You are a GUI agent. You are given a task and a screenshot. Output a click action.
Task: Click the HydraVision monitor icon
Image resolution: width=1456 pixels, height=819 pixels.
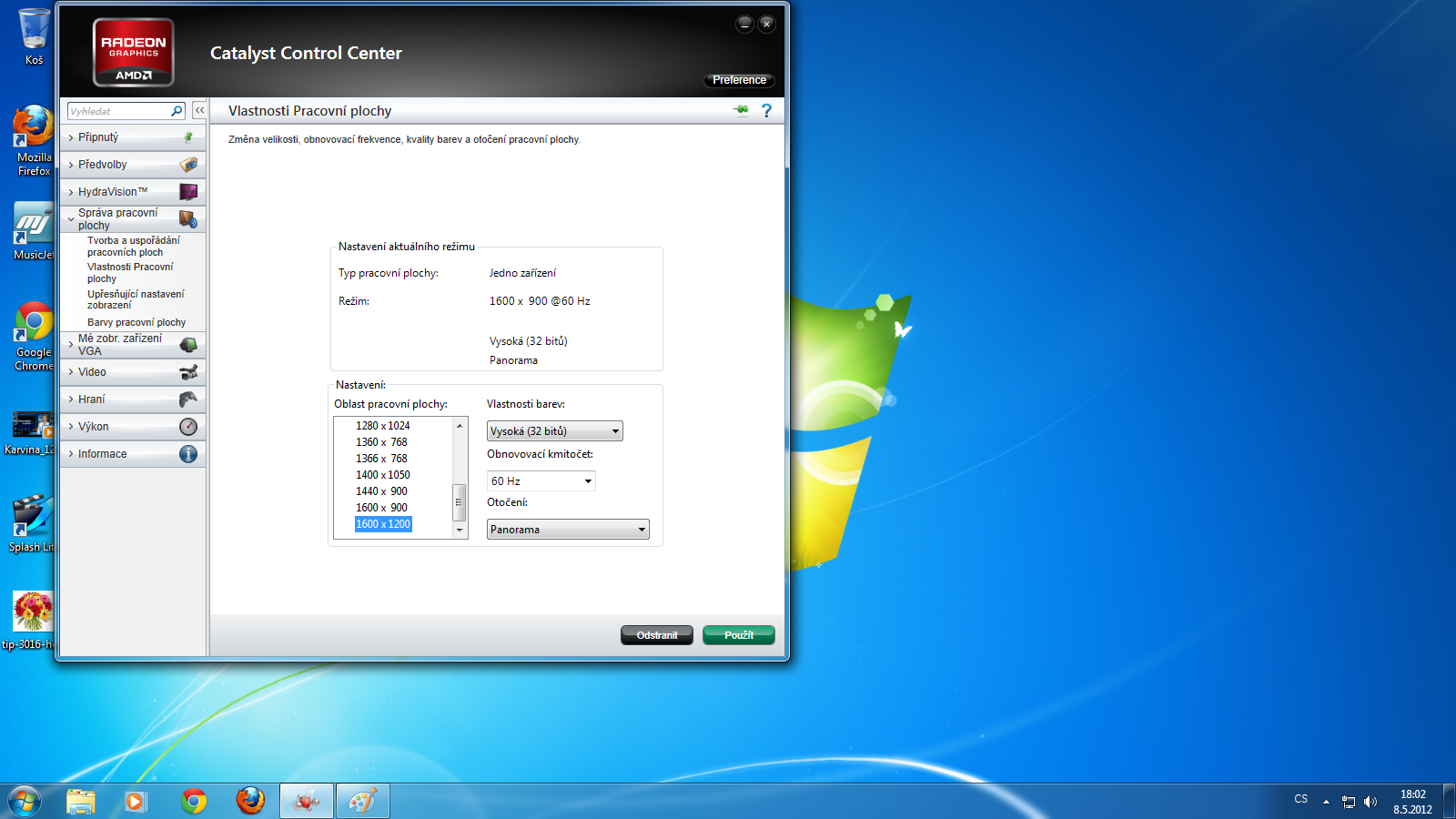coord(188,192)
